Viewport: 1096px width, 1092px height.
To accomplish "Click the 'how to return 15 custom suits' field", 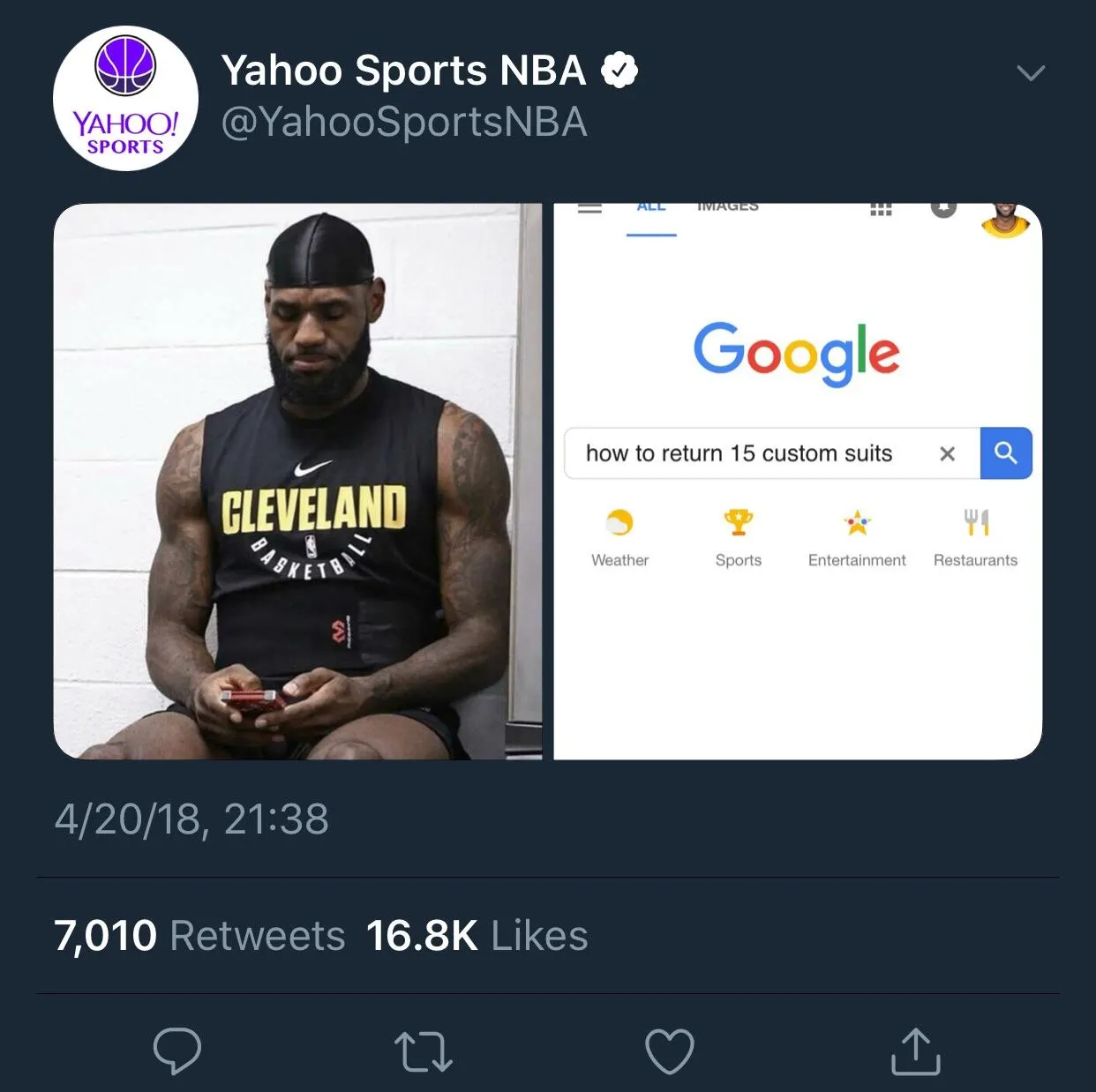I will click(739, 453).
